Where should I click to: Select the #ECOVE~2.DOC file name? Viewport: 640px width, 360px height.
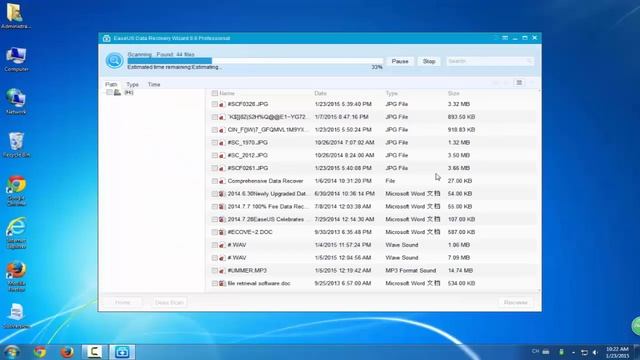(x=250, y=232)
